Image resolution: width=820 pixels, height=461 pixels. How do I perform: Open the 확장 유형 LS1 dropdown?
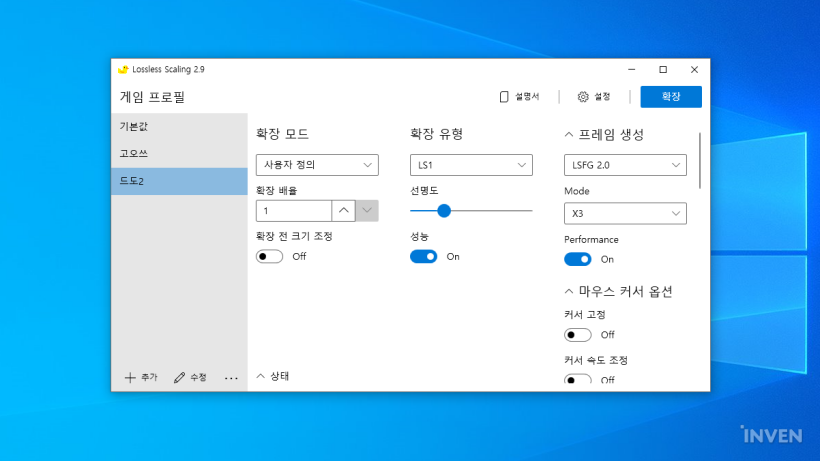point(471,165)
